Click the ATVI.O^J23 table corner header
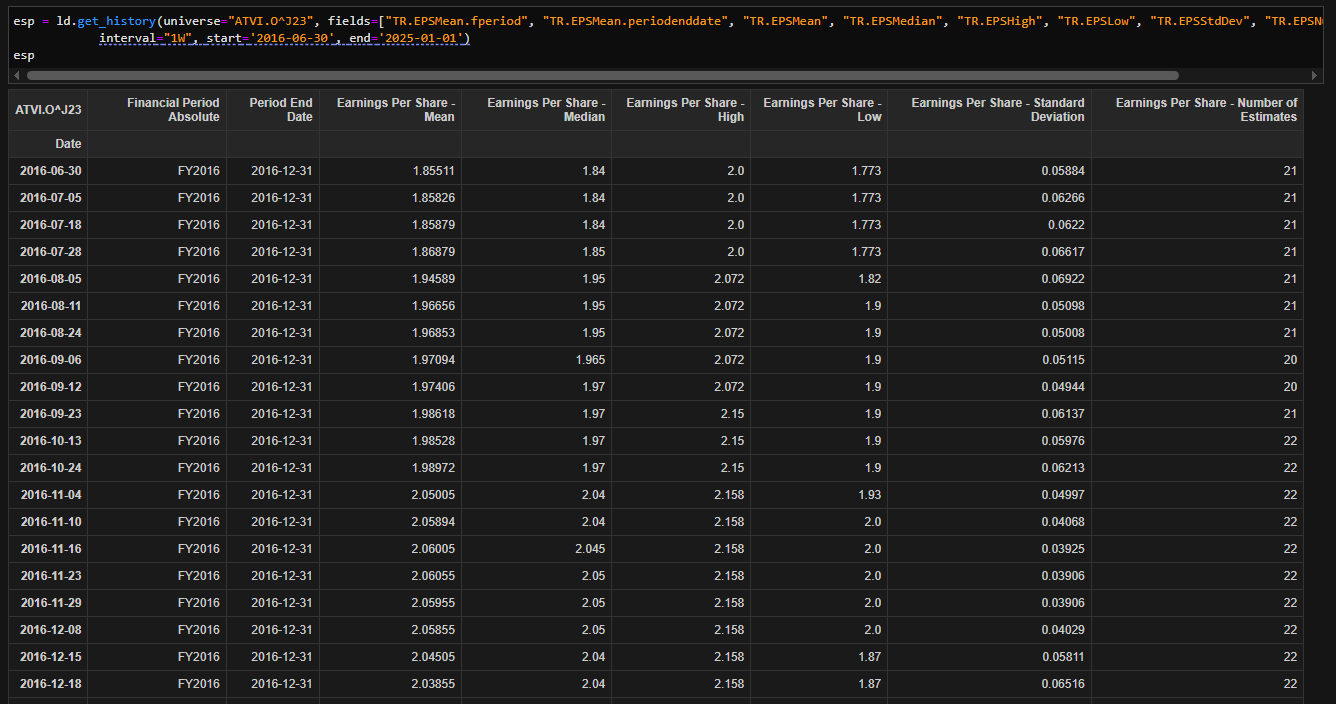The width and height of the screenshot is (1336, 704). (48, 110)
